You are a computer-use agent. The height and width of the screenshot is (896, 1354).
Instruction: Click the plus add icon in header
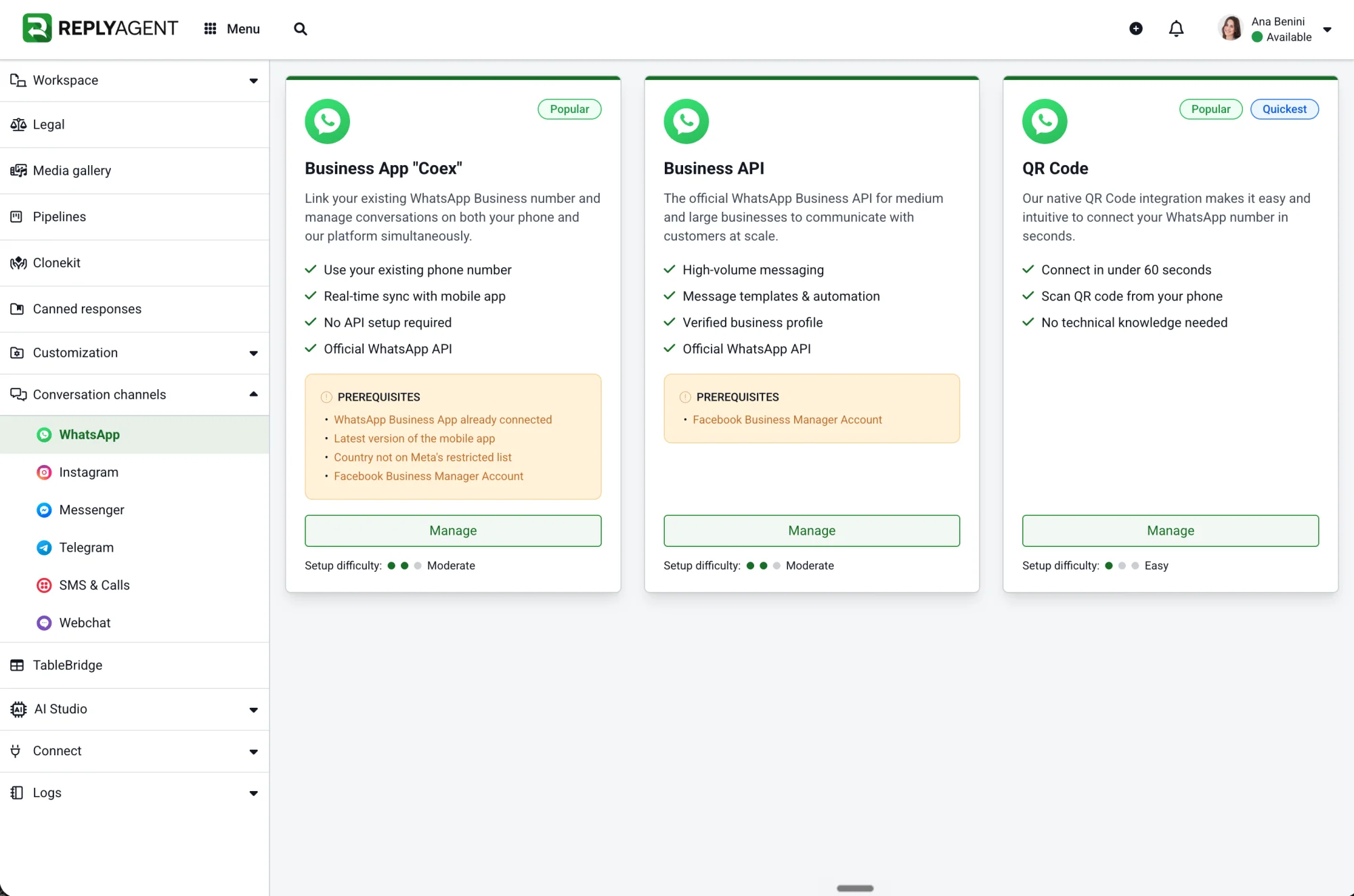(x=1136, y=28)
